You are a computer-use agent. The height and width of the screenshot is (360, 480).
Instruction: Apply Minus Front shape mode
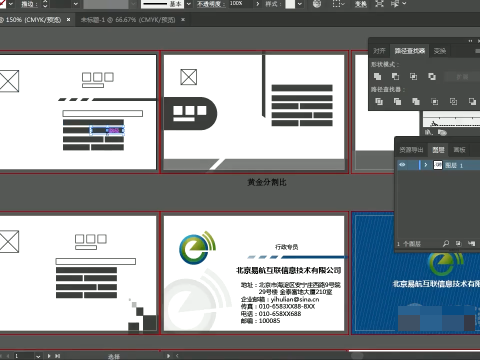(x=395, y=77)
